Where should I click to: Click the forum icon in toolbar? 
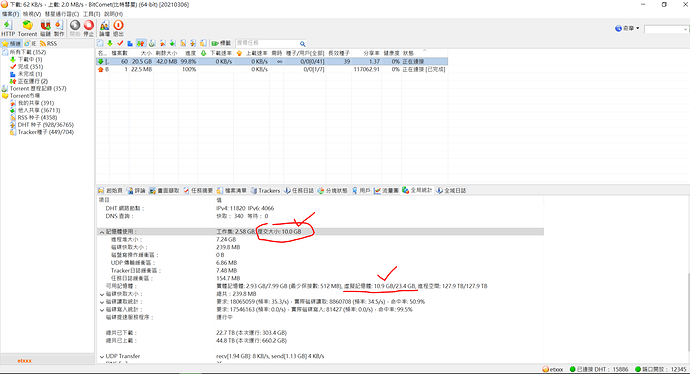tap(104, 28)
